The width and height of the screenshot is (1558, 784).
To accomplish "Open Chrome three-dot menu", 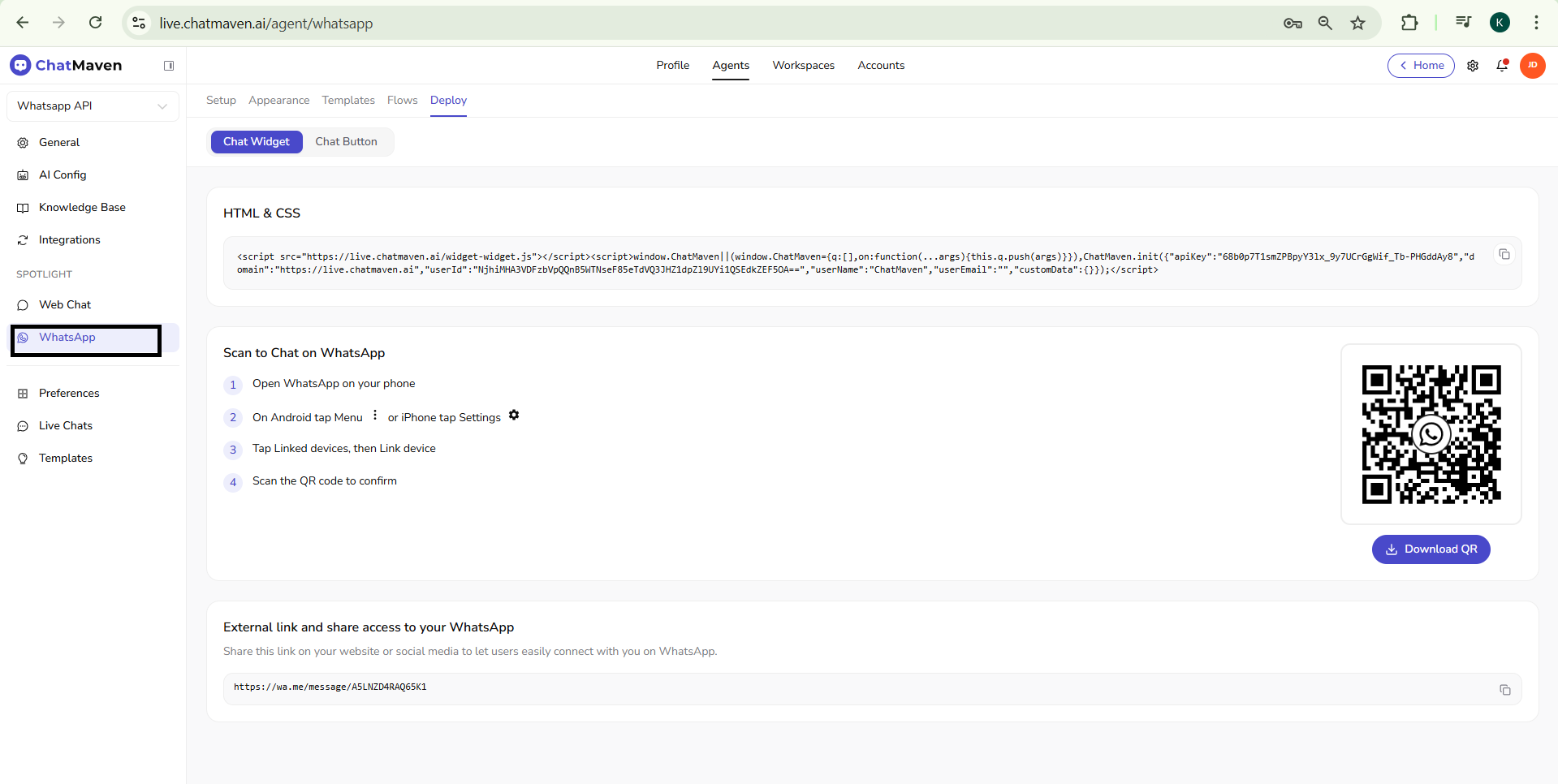I will point(1536,23).
